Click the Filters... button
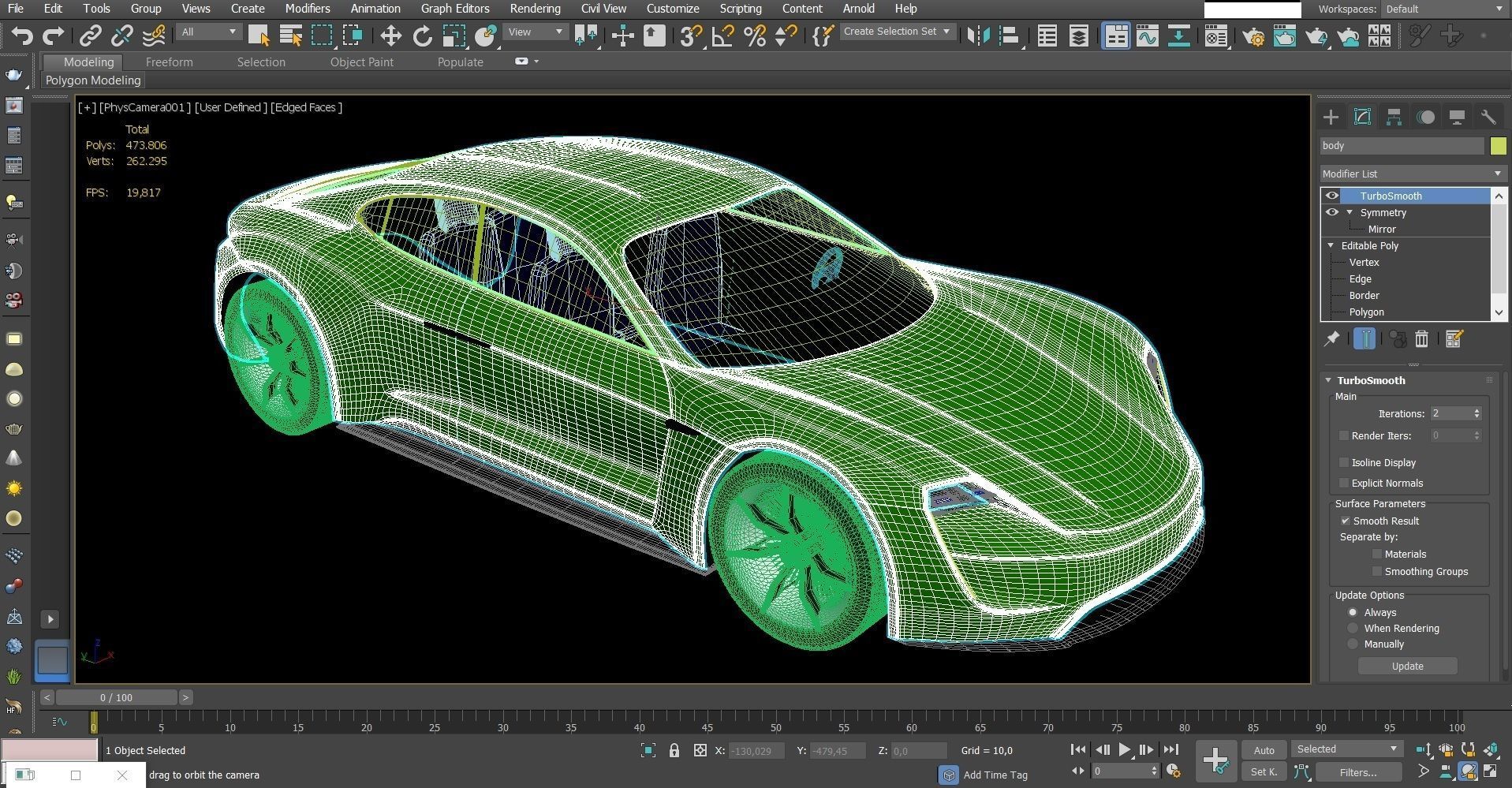The image size is (1512, 788). point(1357,772)
